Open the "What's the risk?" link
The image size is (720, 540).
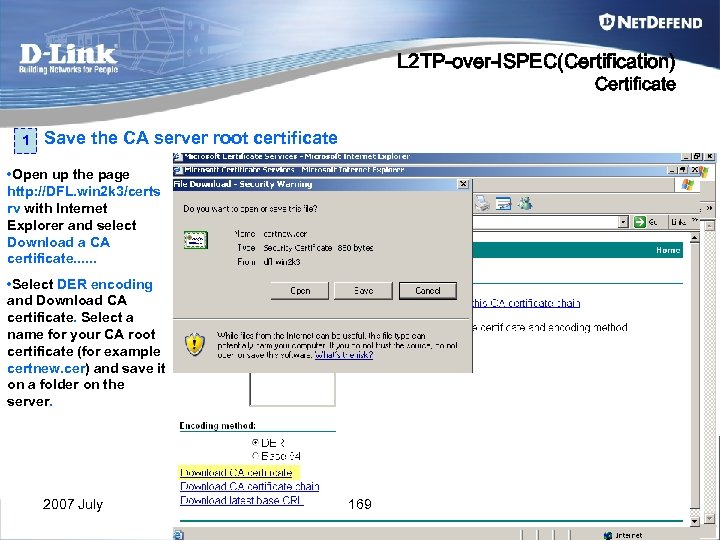pyautogui.click(x=344, y=355)
